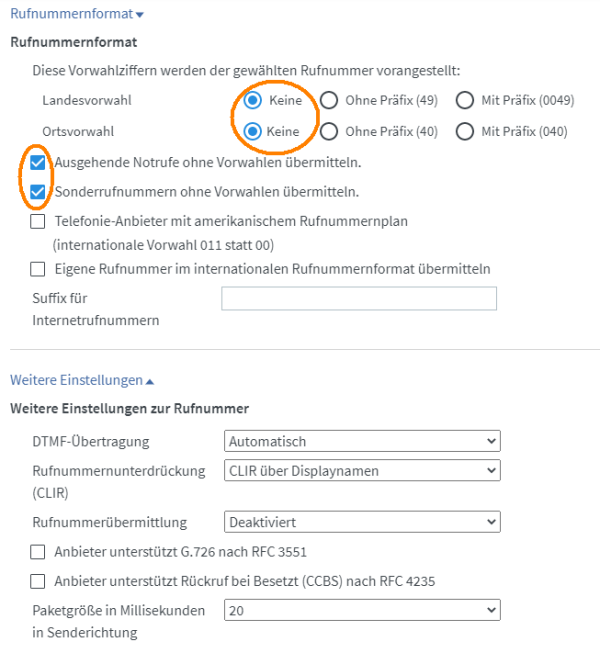Open the DTMF-Übertragung dropdown
This screenshot has width=600, height=653.
pos(362,441)
